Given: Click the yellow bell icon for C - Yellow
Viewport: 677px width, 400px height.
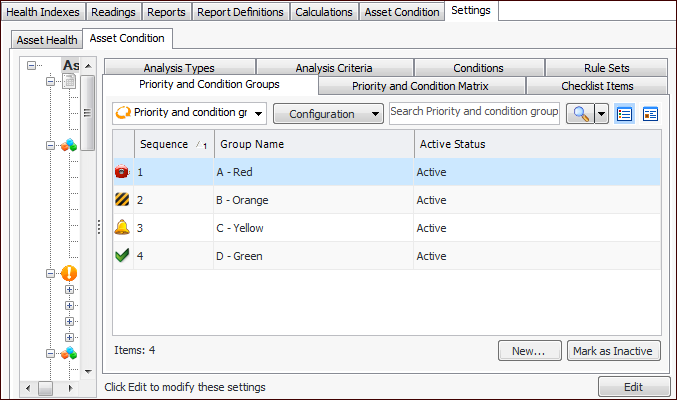Looking at the screenshot, I should coord(122,228).
